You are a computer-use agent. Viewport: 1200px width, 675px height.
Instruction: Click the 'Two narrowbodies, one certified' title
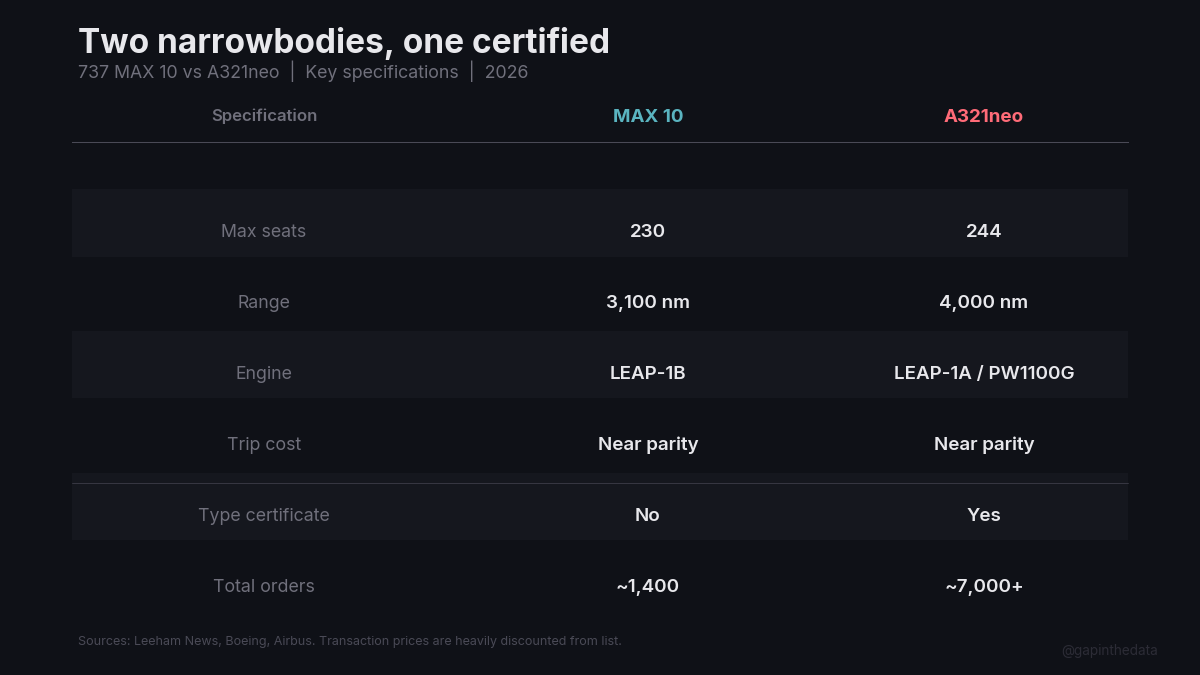click(344, 41)
